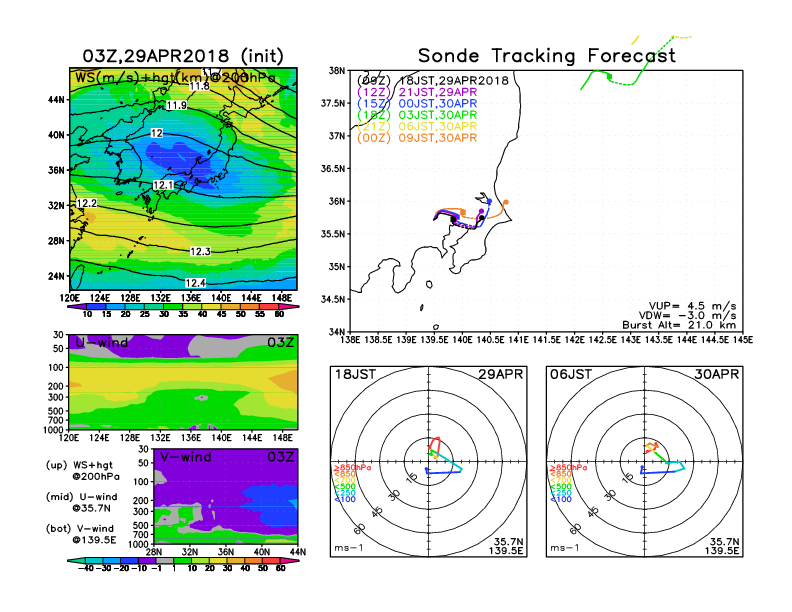Click the '03Z' label in the U-wind panel

point(281,343)
